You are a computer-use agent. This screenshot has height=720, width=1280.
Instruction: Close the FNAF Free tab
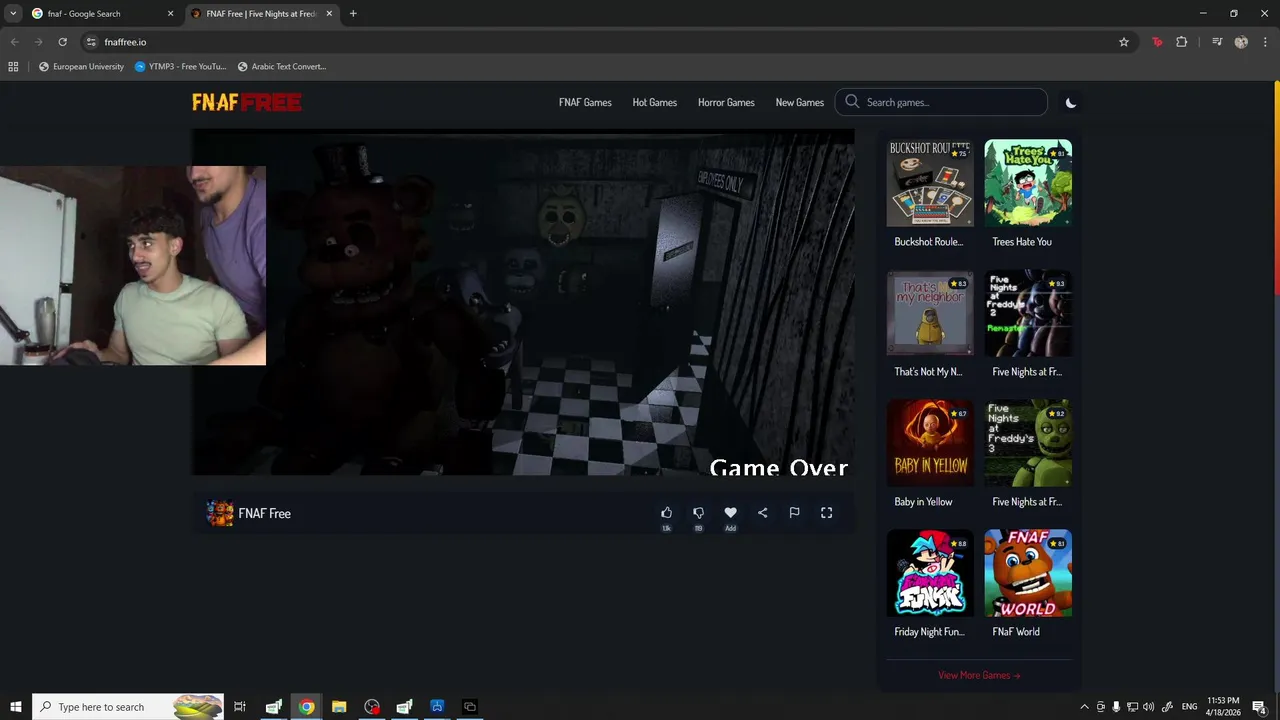point(329,14)
